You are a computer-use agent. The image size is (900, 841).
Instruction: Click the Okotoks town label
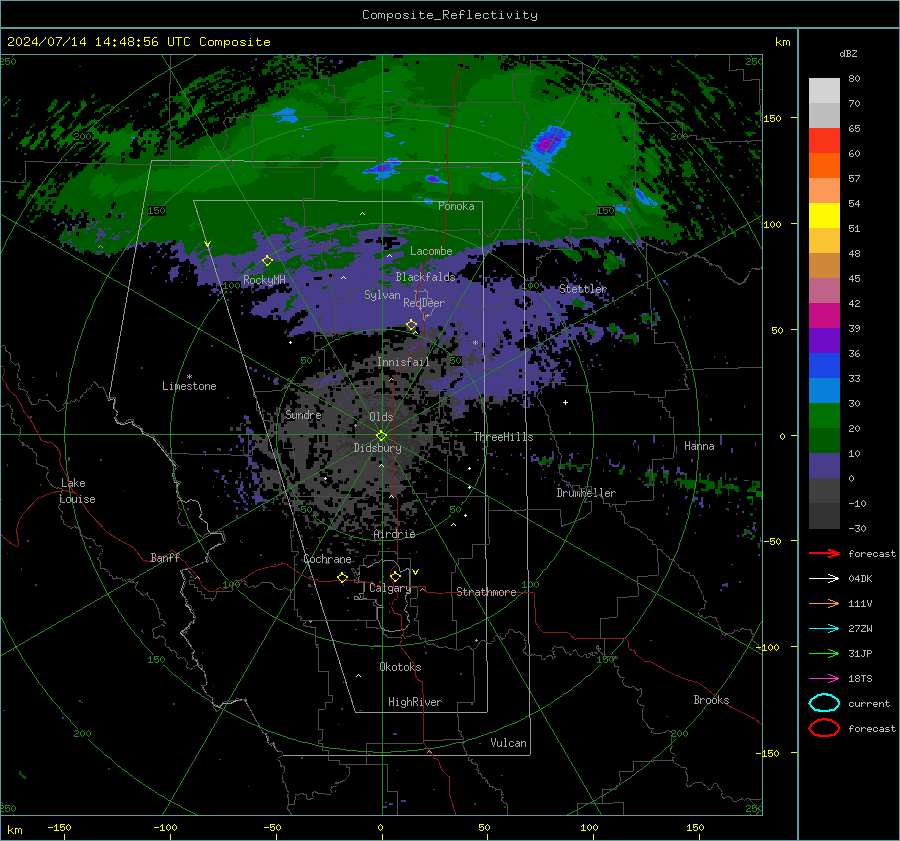(400, 667)
